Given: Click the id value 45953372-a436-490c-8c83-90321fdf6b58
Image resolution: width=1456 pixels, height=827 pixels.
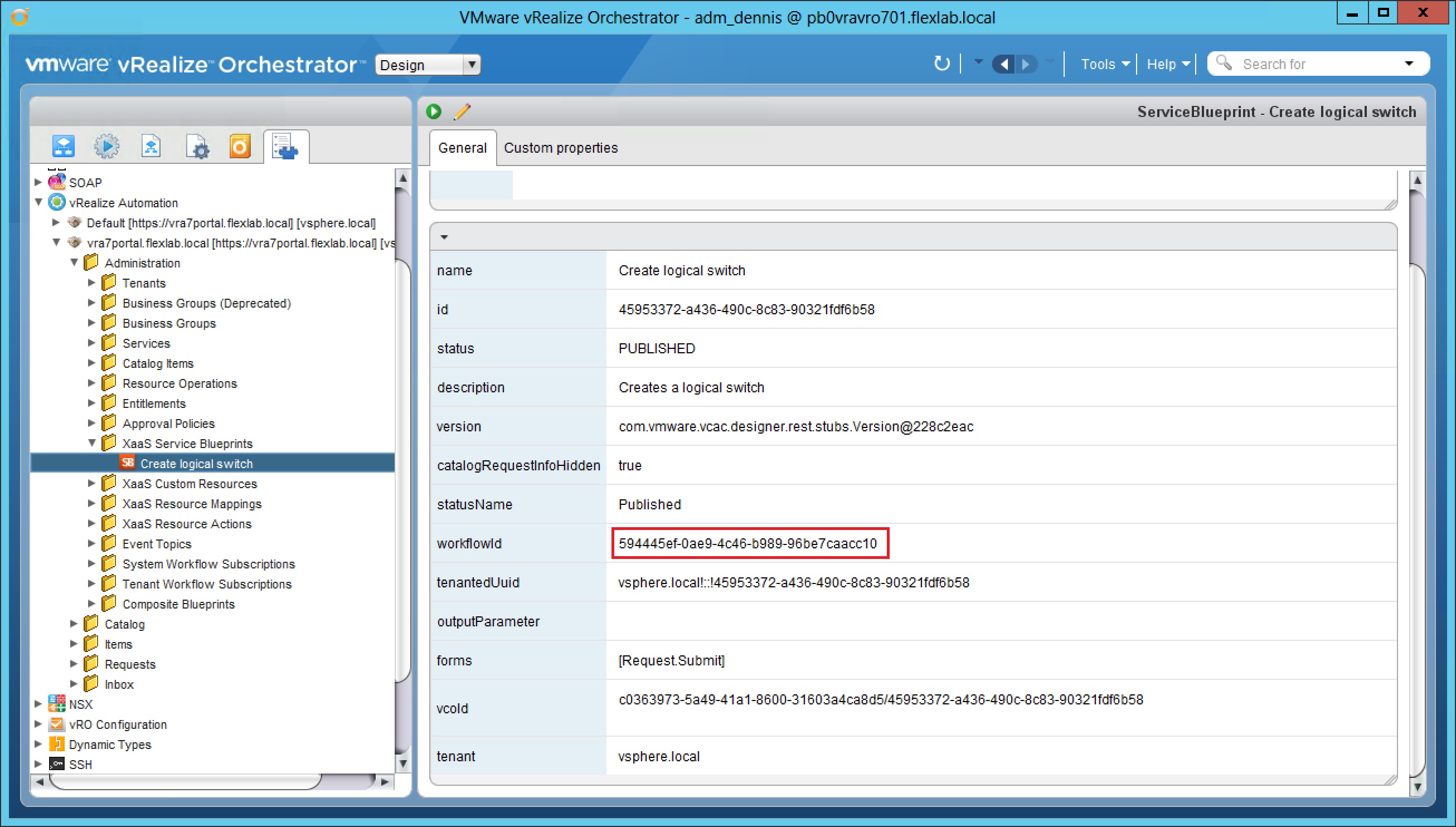Looking at the screenshot, I should [746, 309].
